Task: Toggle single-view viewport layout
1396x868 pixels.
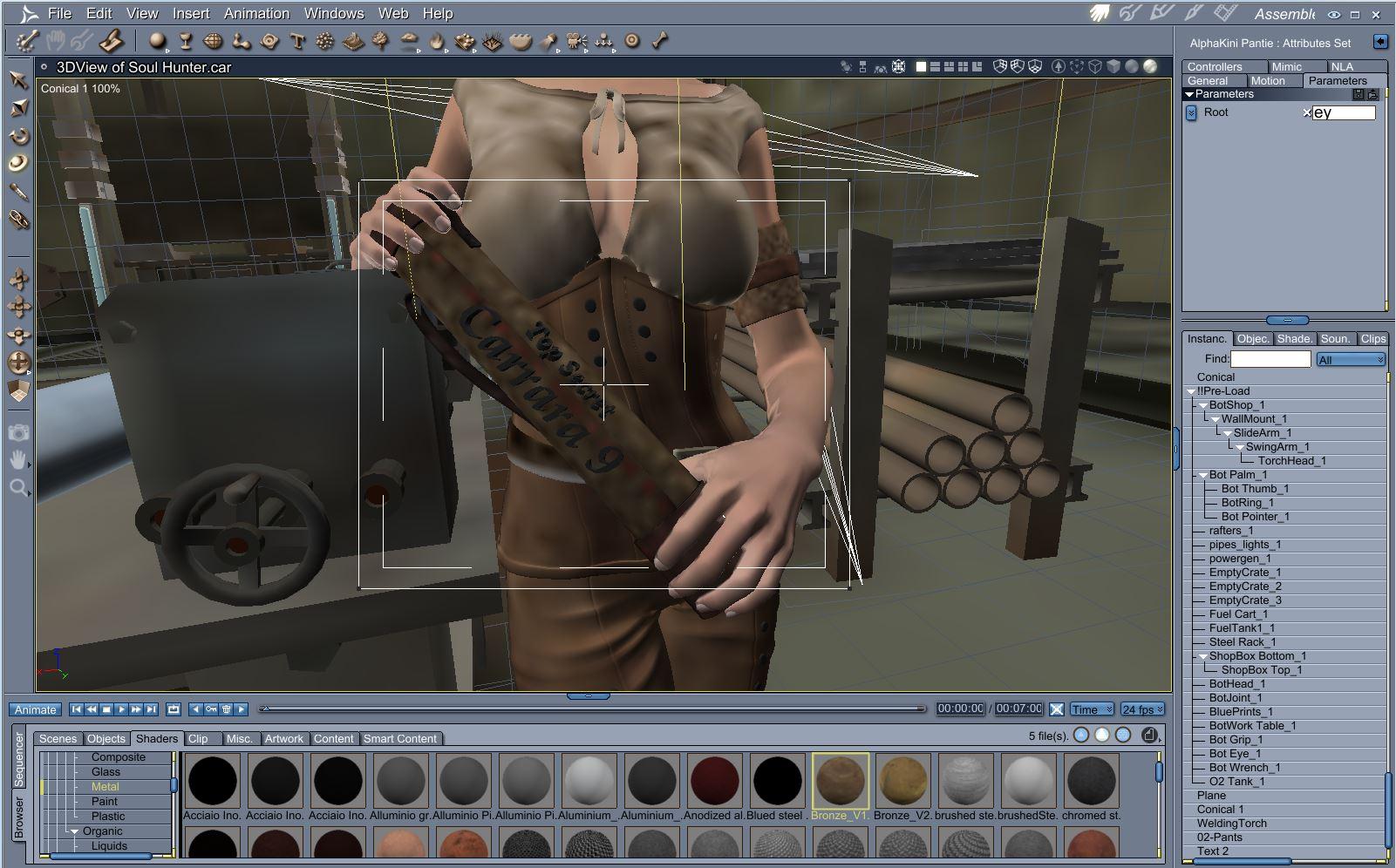Action: 921,66
